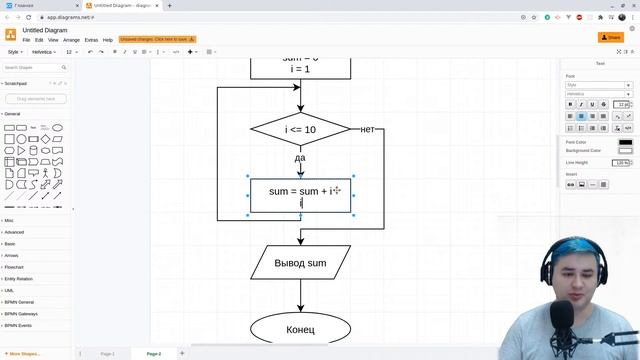
Task: Click the Share button
Action: [611, 37]
